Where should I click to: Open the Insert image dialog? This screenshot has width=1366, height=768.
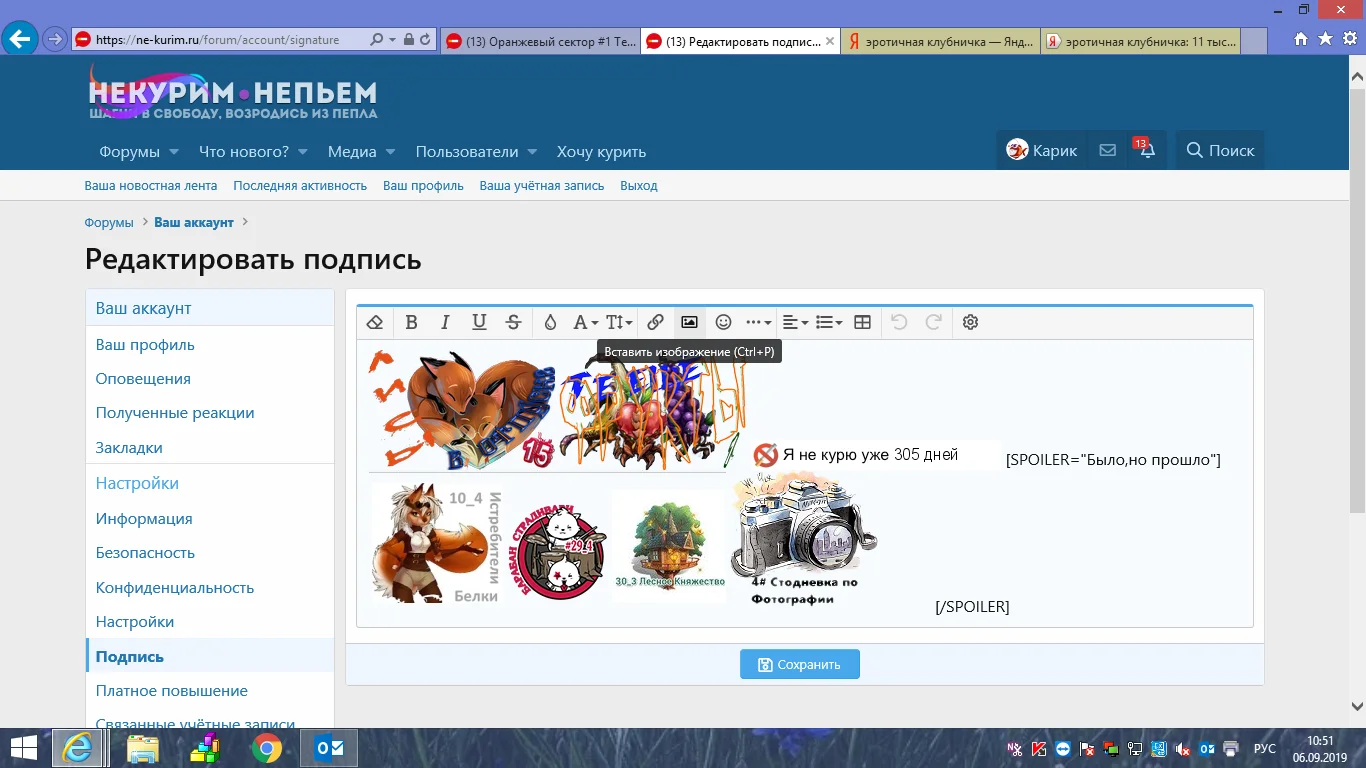click(689, 322)
